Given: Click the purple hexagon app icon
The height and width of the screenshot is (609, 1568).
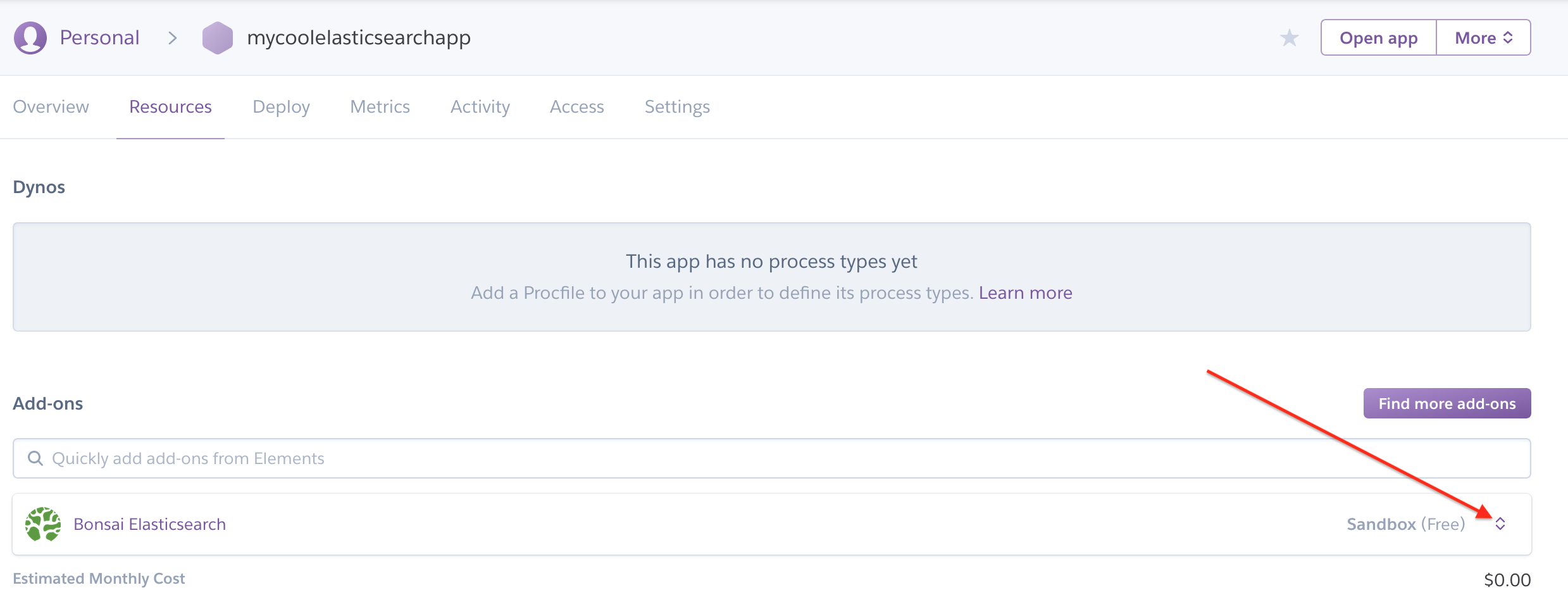Looking at the screenshot, I should click(x=218, y=37).
